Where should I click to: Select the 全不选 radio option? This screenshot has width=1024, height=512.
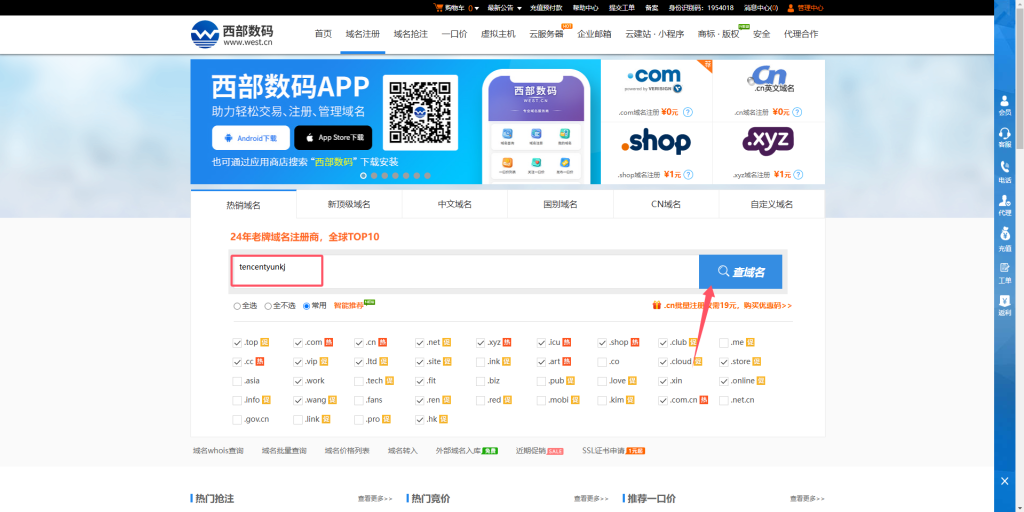pyautogui.click(x=268, y=306)
